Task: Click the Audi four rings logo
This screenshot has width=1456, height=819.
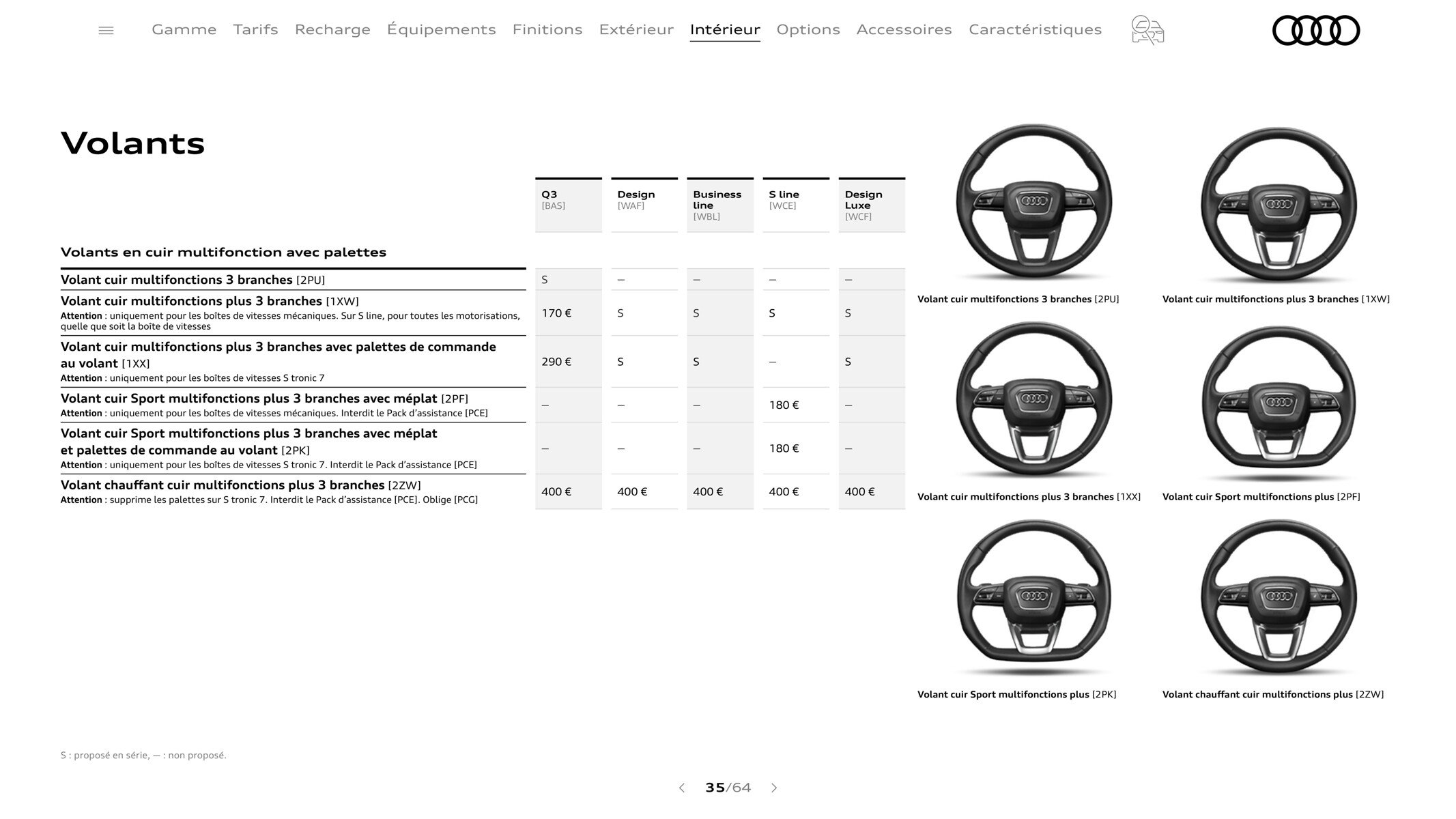Action: pos(1316,30)
